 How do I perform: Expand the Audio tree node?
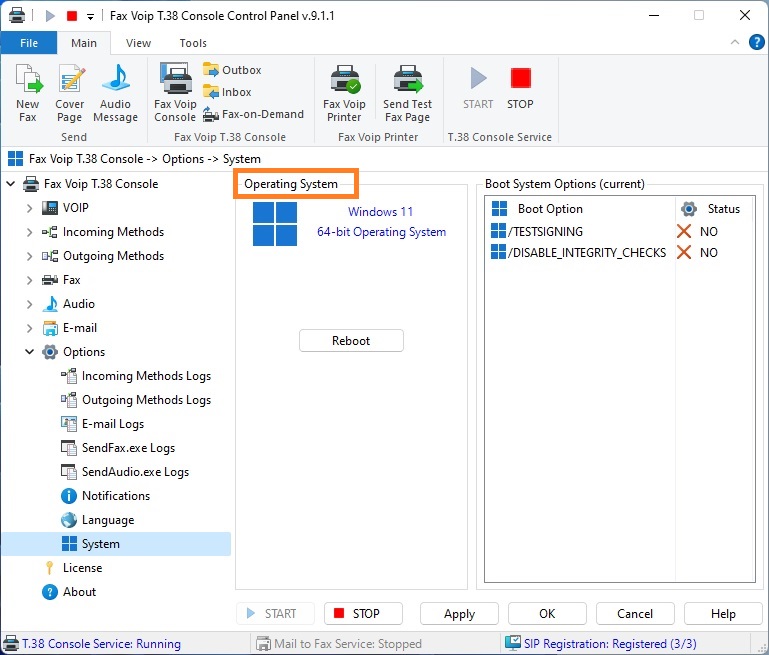(29, 304)
